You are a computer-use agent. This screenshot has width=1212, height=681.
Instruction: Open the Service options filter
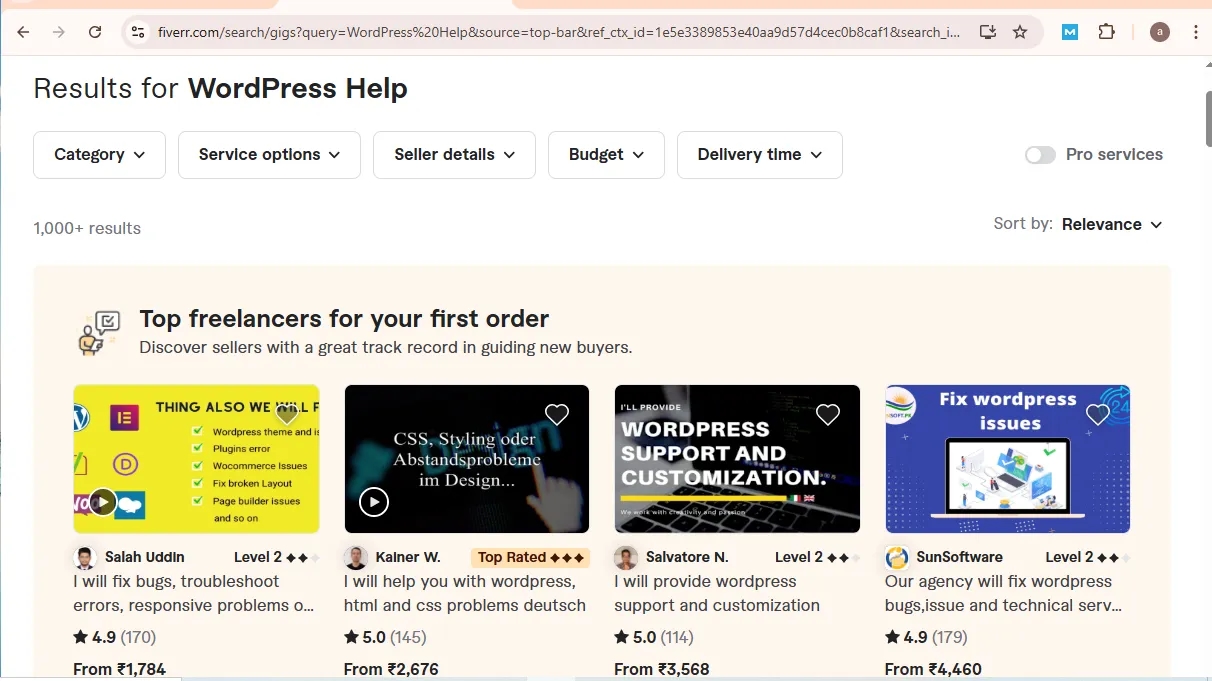(x=269, y=155)
